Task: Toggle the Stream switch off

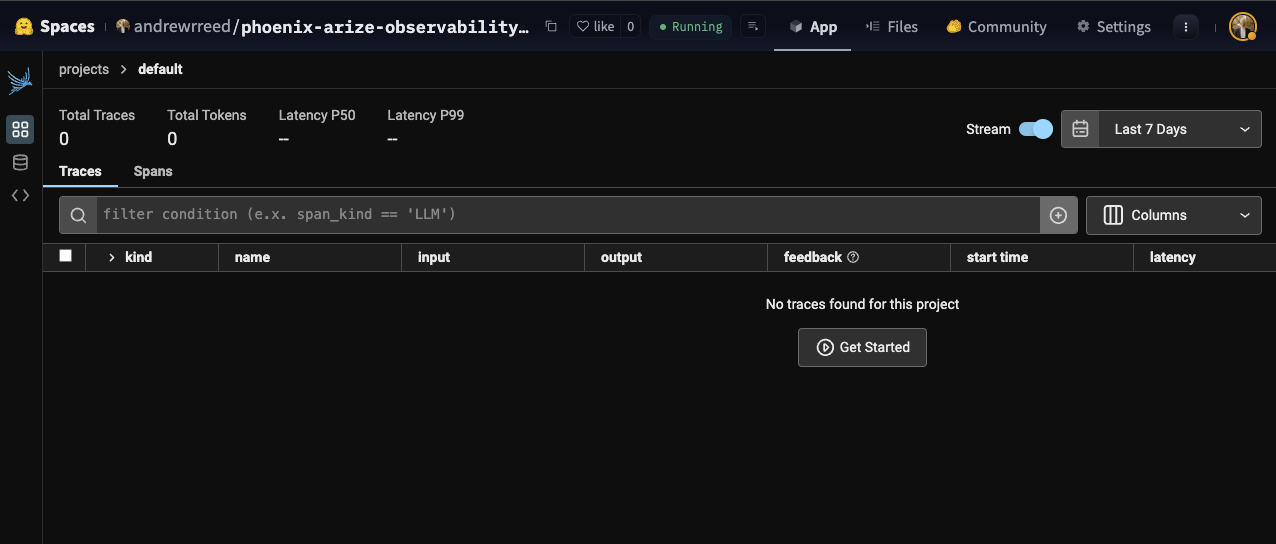Action: 1035,129
